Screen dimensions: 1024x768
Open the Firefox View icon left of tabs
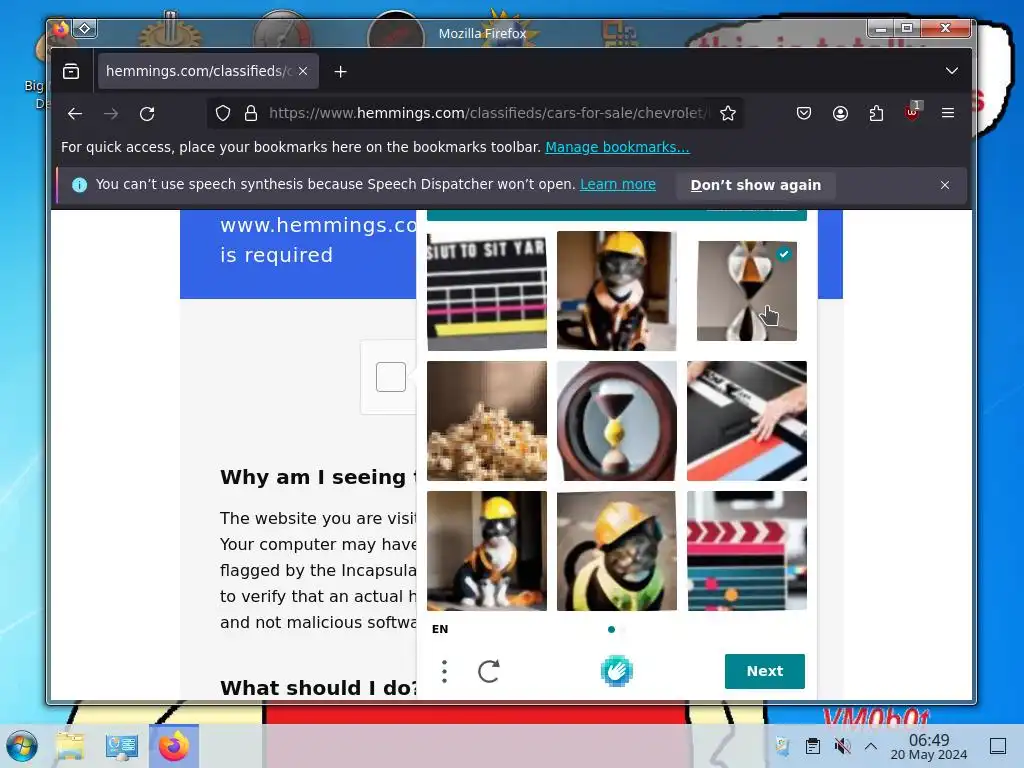[x=71, y=71]
